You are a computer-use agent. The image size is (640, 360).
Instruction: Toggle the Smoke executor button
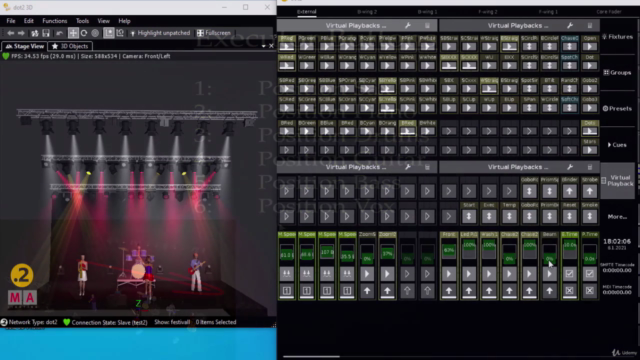pos(589,213)
